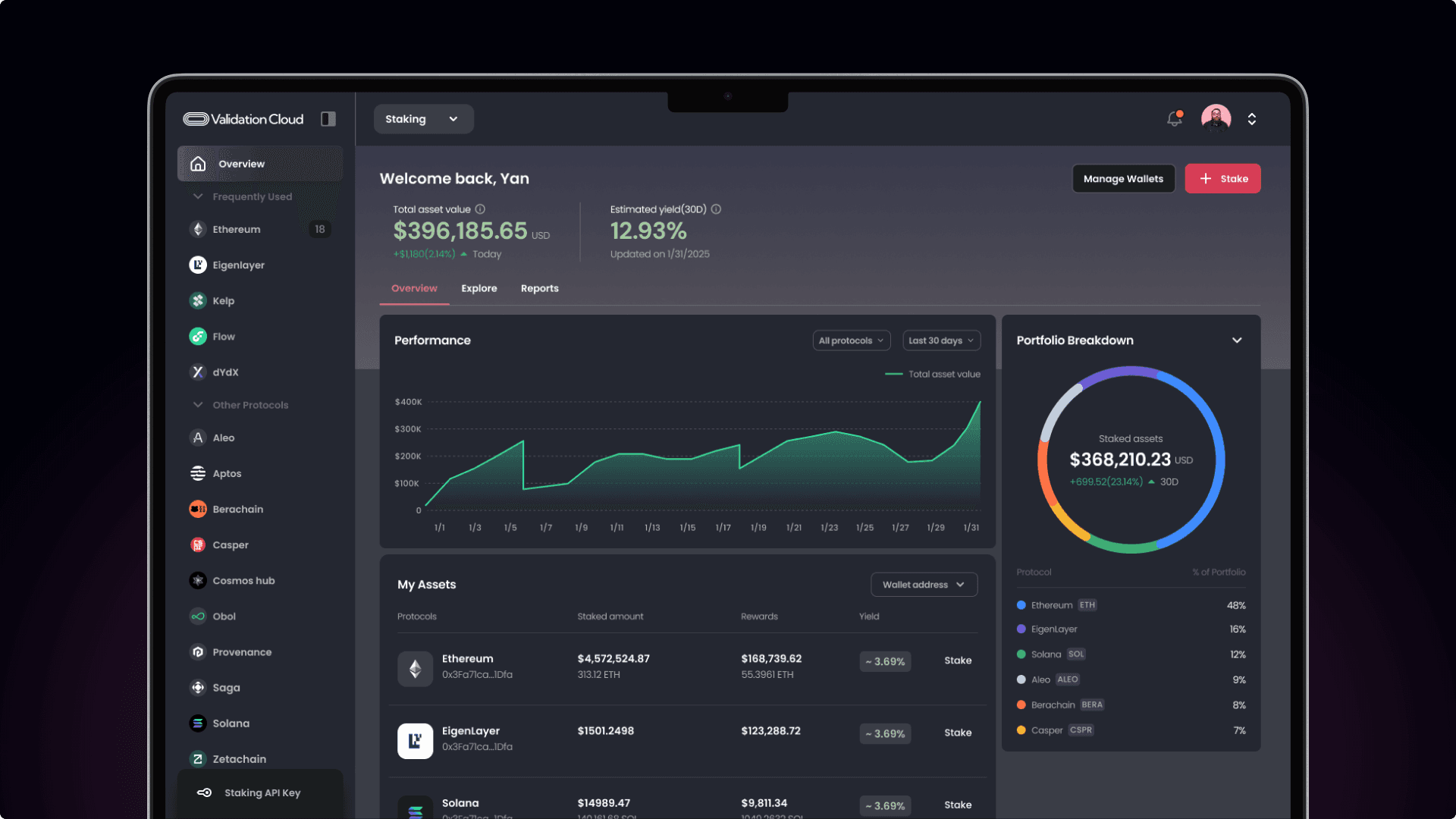
Task: Click the Estimated yield info icon
Action: (716, 209)
